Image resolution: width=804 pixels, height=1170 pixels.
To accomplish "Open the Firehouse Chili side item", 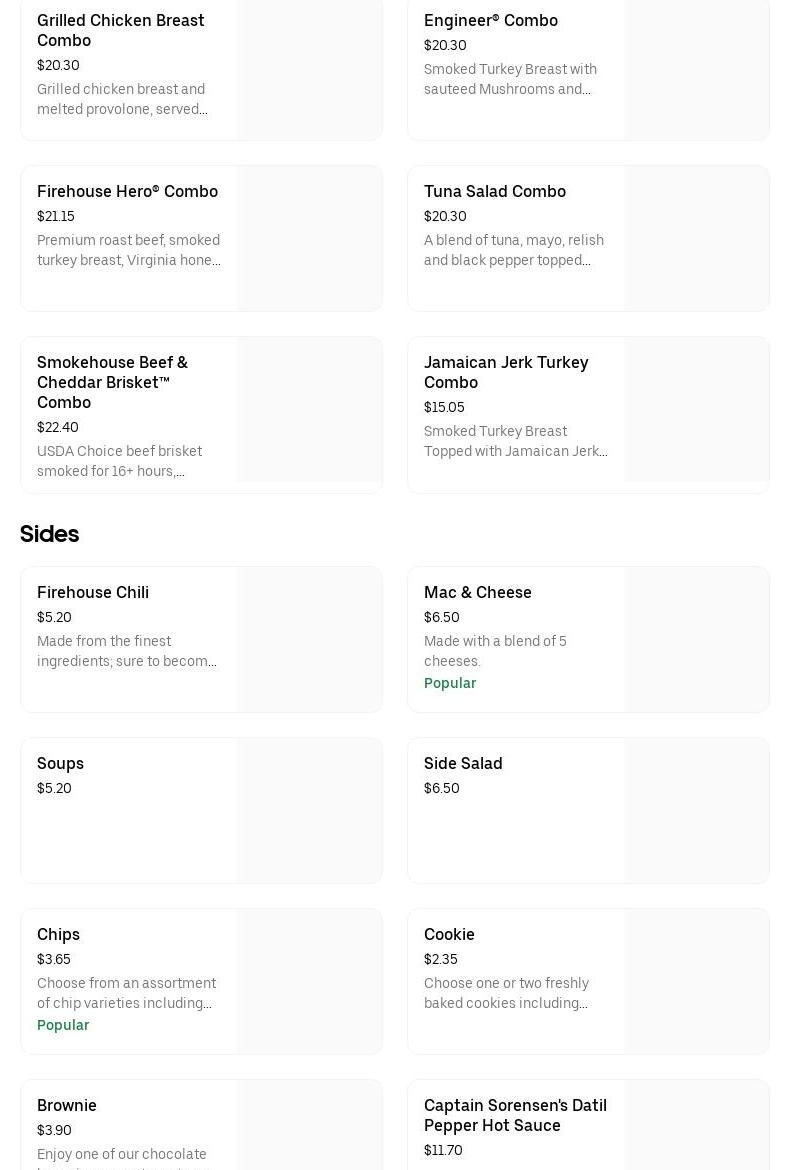I will tap(93, 592).
